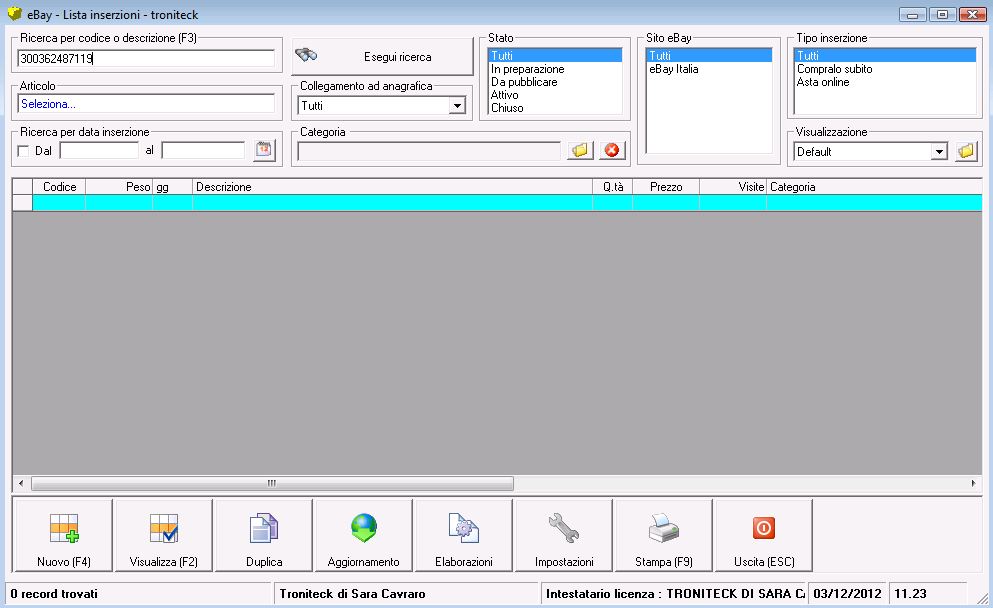
Task: Open the Visualizzazione folder icon
Action: click(x=966, y=151)
